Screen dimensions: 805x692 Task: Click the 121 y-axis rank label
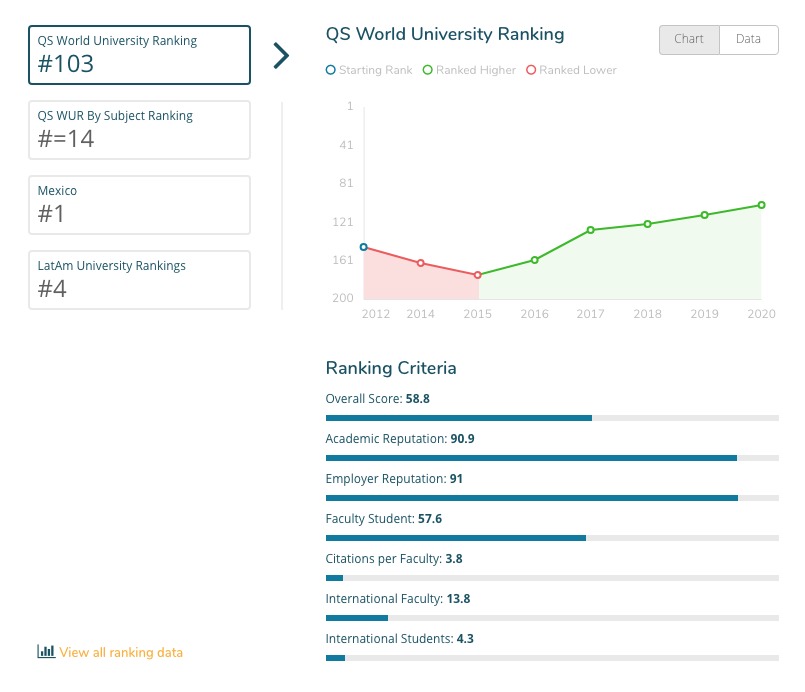(343, 222)
